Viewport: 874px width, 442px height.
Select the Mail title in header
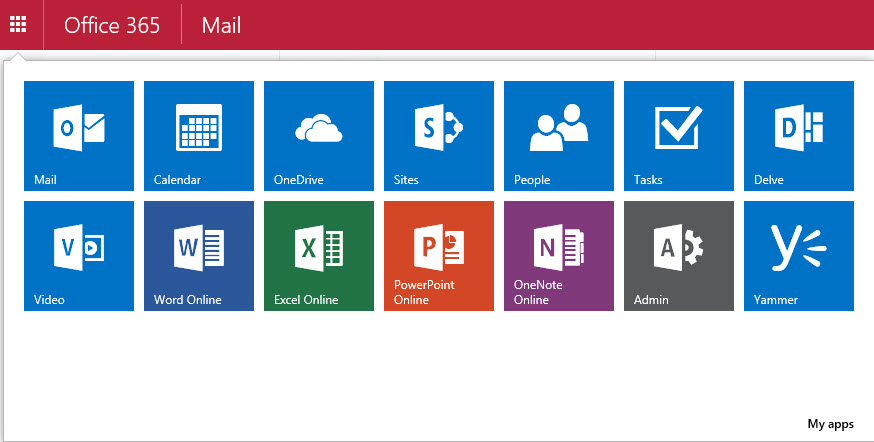[221, 25]
